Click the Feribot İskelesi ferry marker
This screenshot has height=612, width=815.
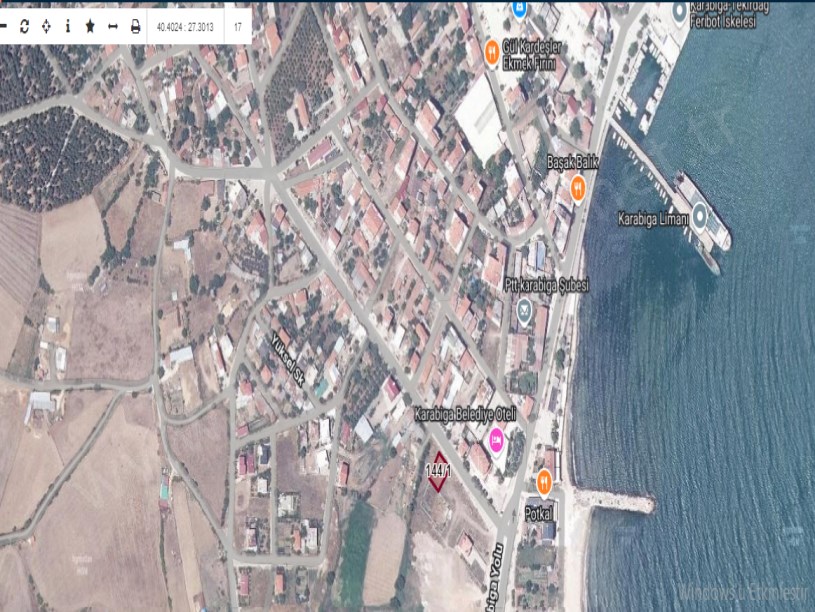(x=681, y=12)
